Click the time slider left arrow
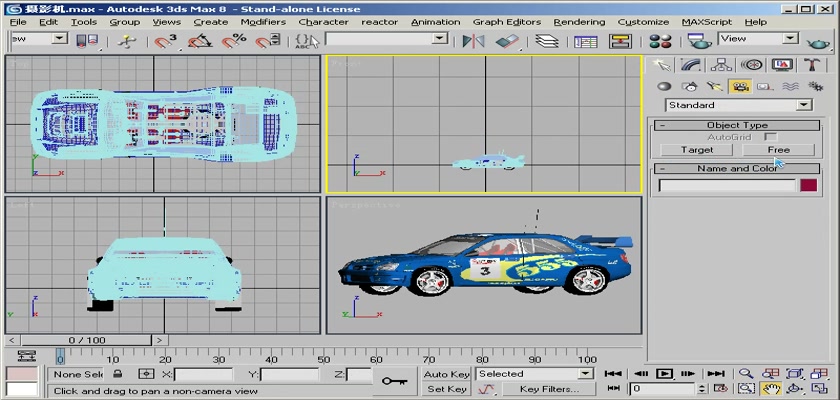Screen dimensions: 840x400 coord(12,340)
